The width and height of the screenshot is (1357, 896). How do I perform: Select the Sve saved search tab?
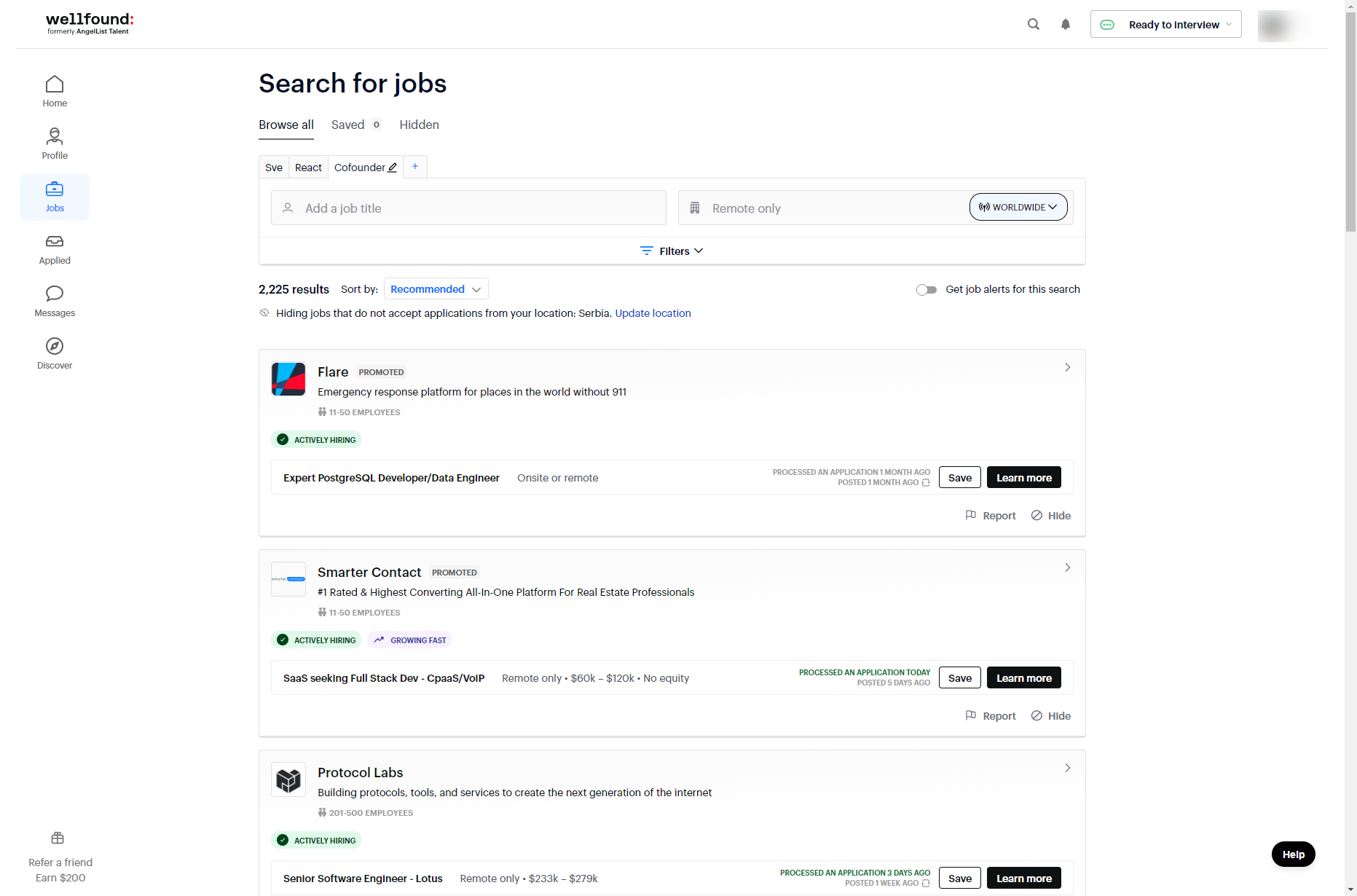(274, 168)
